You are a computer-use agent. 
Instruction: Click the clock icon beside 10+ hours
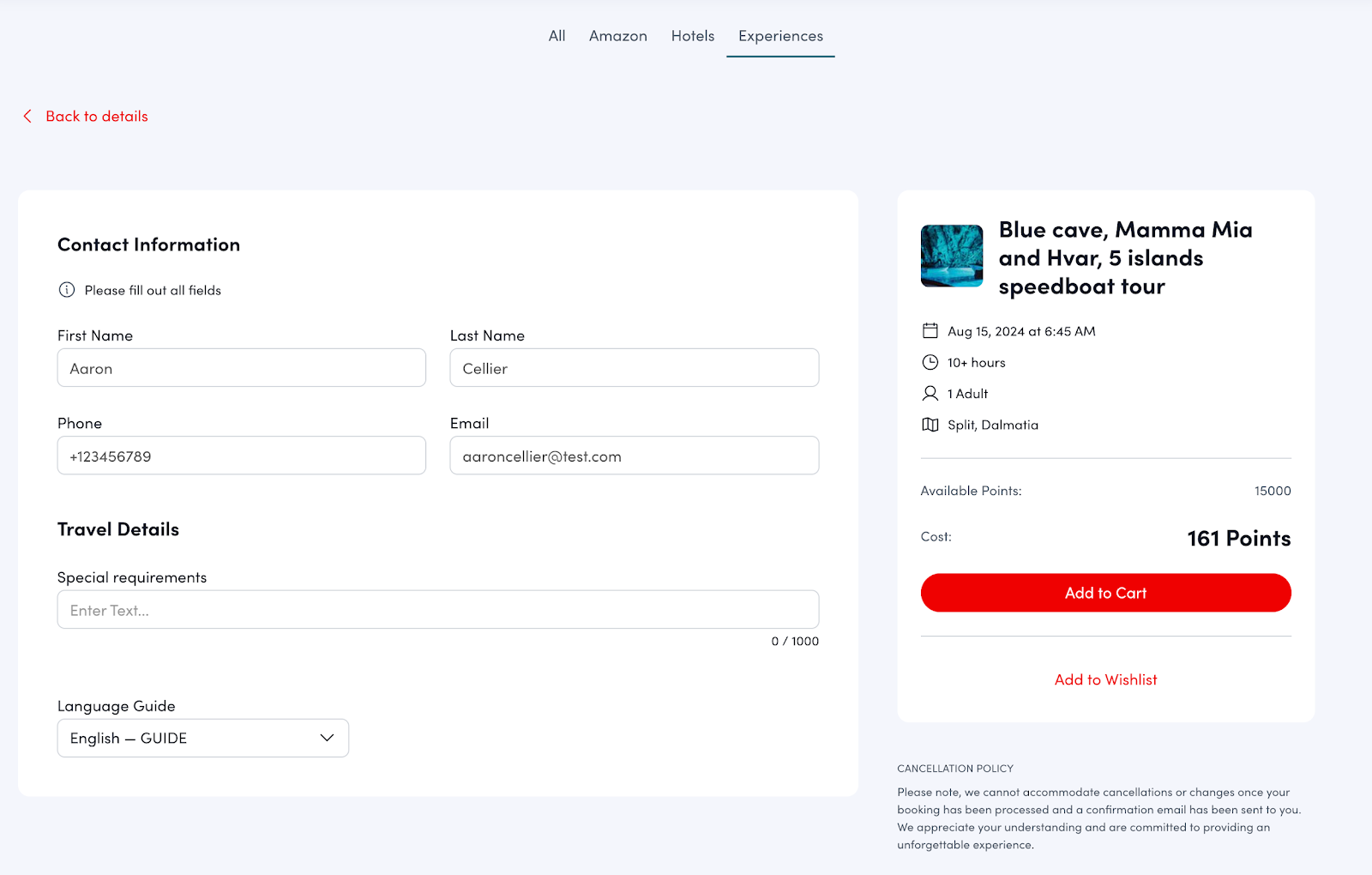(930, 362)
